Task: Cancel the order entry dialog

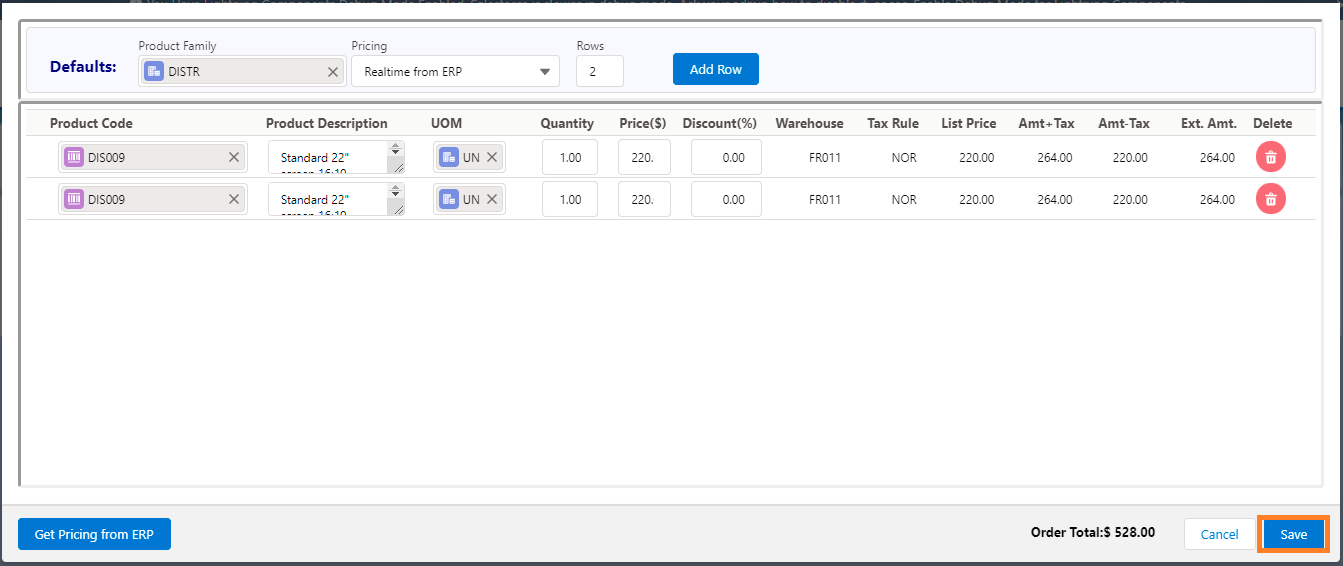Action: pos(1219,534)
